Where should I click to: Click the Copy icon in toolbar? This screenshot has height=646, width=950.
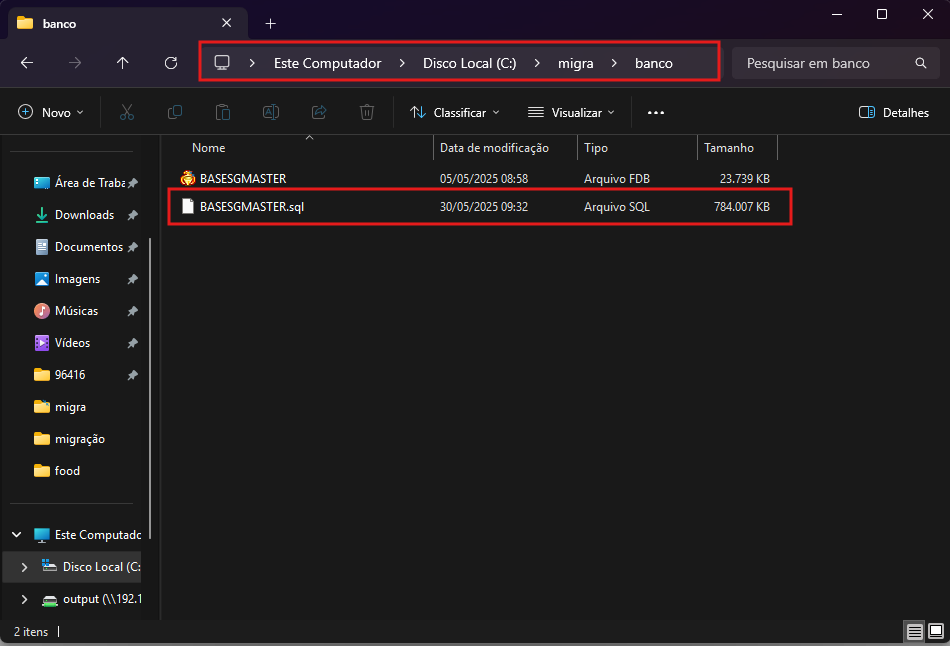coord(175,113)
